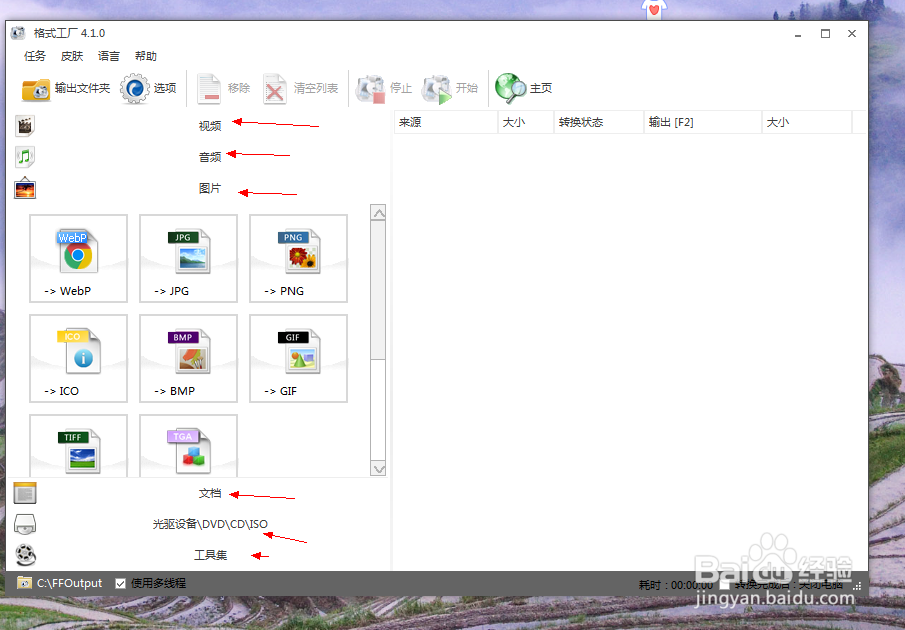The height and width of the screenshot is (630, 905).
Task: Click the C:\FFOutput path link
Action: pyautogui.click(x=69, y=583)
